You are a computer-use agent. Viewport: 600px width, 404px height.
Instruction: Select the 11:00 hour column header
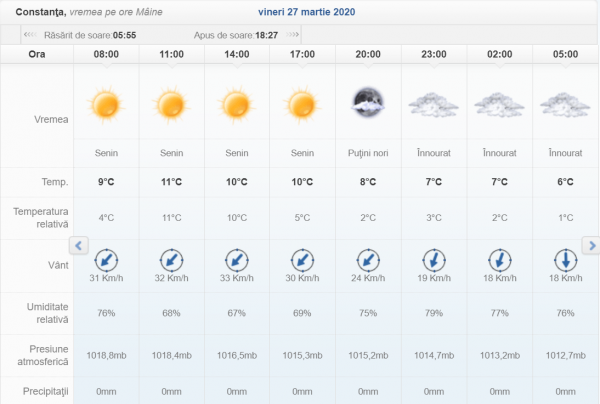click(171, 54)
